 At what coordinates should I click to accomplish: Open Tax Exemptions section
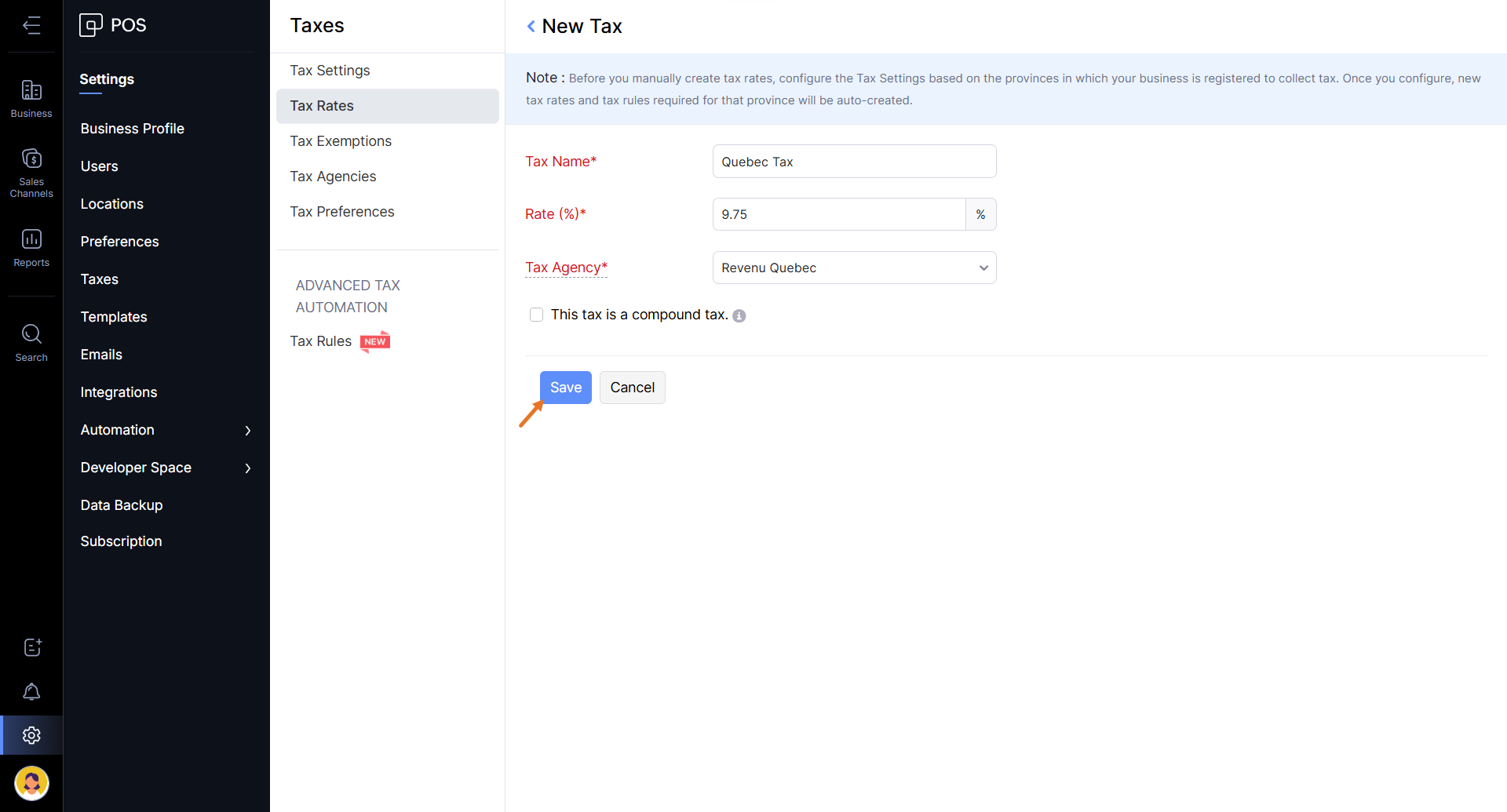pyautogui.click(x=341, y=141)
